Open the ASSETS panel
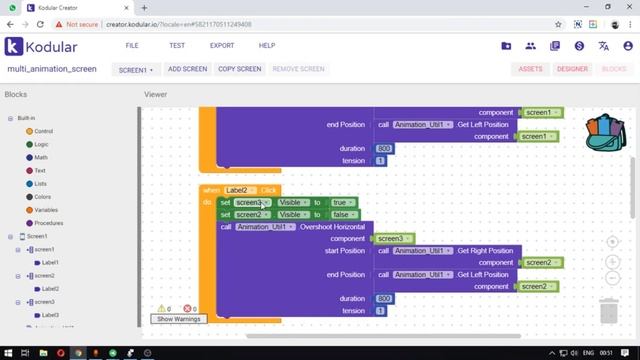Image resolution: width=640 pixels, height=360 pixels. (x=530, y=69)
